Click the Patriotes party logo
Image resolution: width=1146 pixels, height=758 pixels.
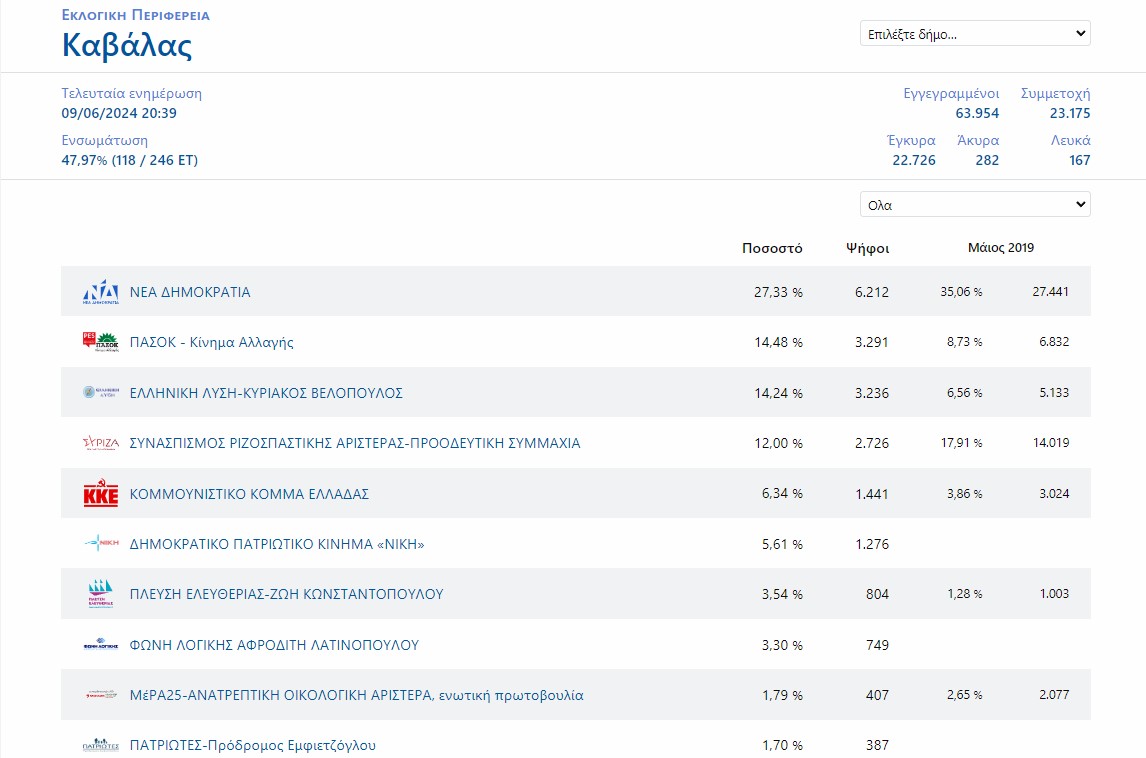[100, 746]
